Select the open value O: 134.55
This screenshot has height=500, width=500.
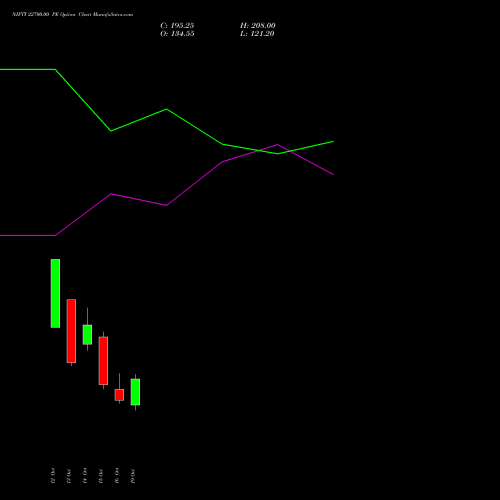[x=177, y=33]
